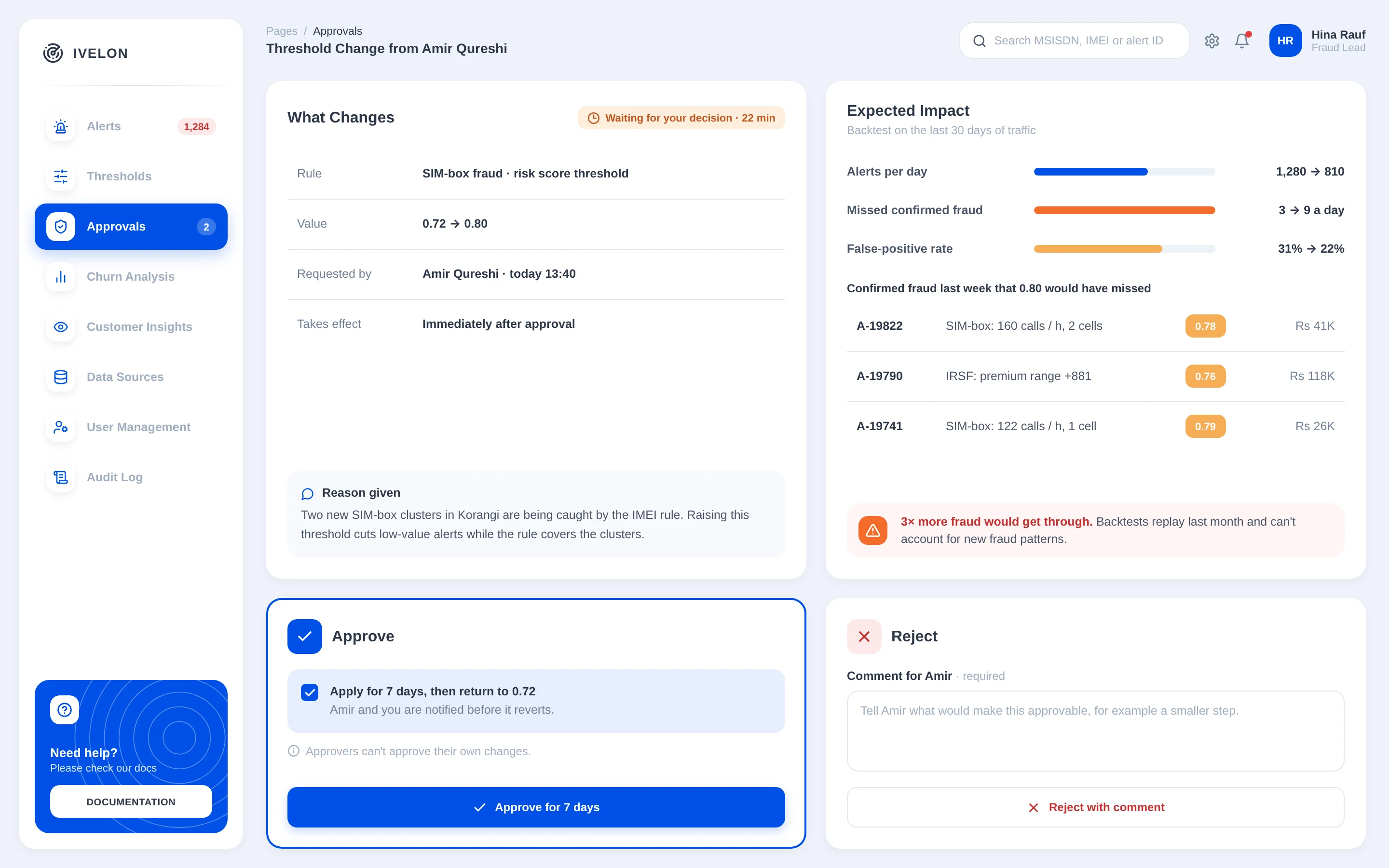The width and height of the screenshot is (1389, 868).
Task: Click the Alerts per day progress bar
Action: [x=1124, y=172]
